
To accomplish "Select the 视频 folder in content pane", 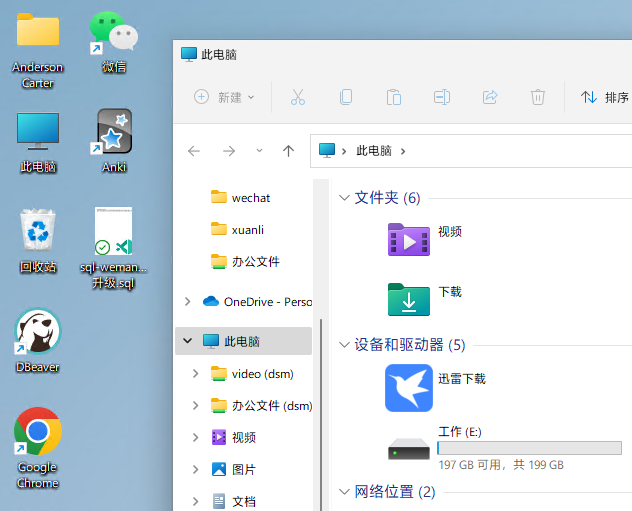I will coord(425,239).
